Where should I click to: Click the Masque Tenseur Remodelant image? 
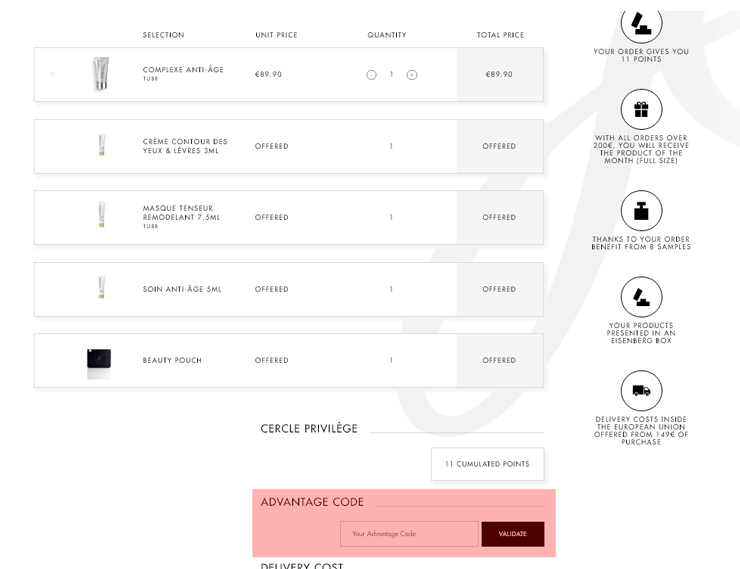point(101,215)
